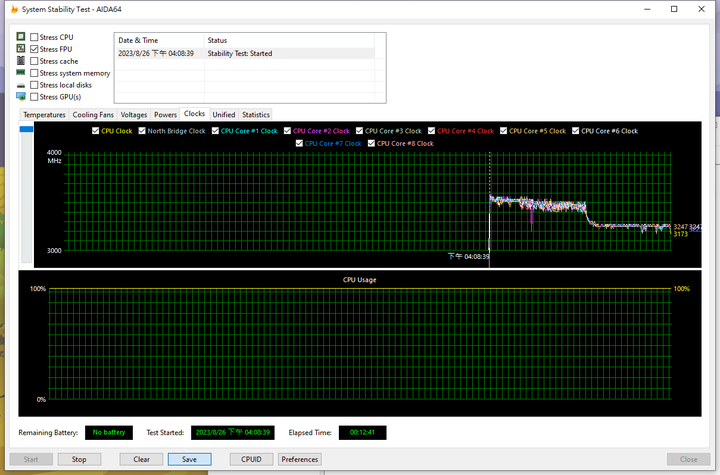
Task: Enable the Stress cache checkbox
Action: click(34, 61)
